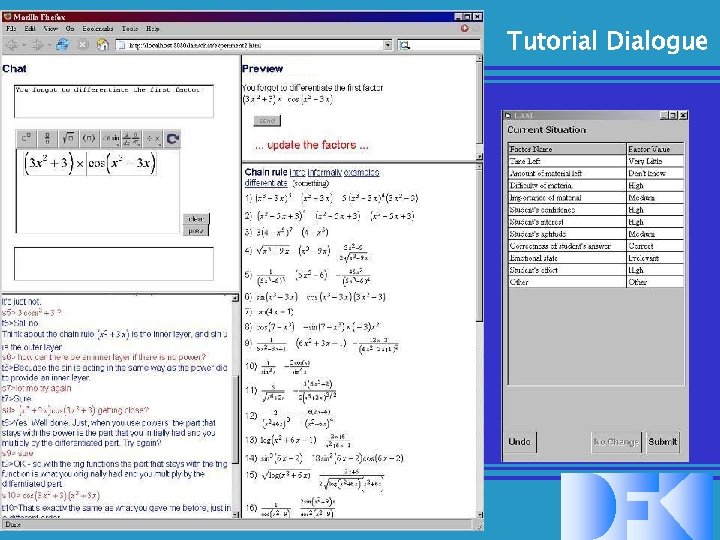Open the Chain rule 'examples' link
Screen dimensions: 720x540
[361, 172]
